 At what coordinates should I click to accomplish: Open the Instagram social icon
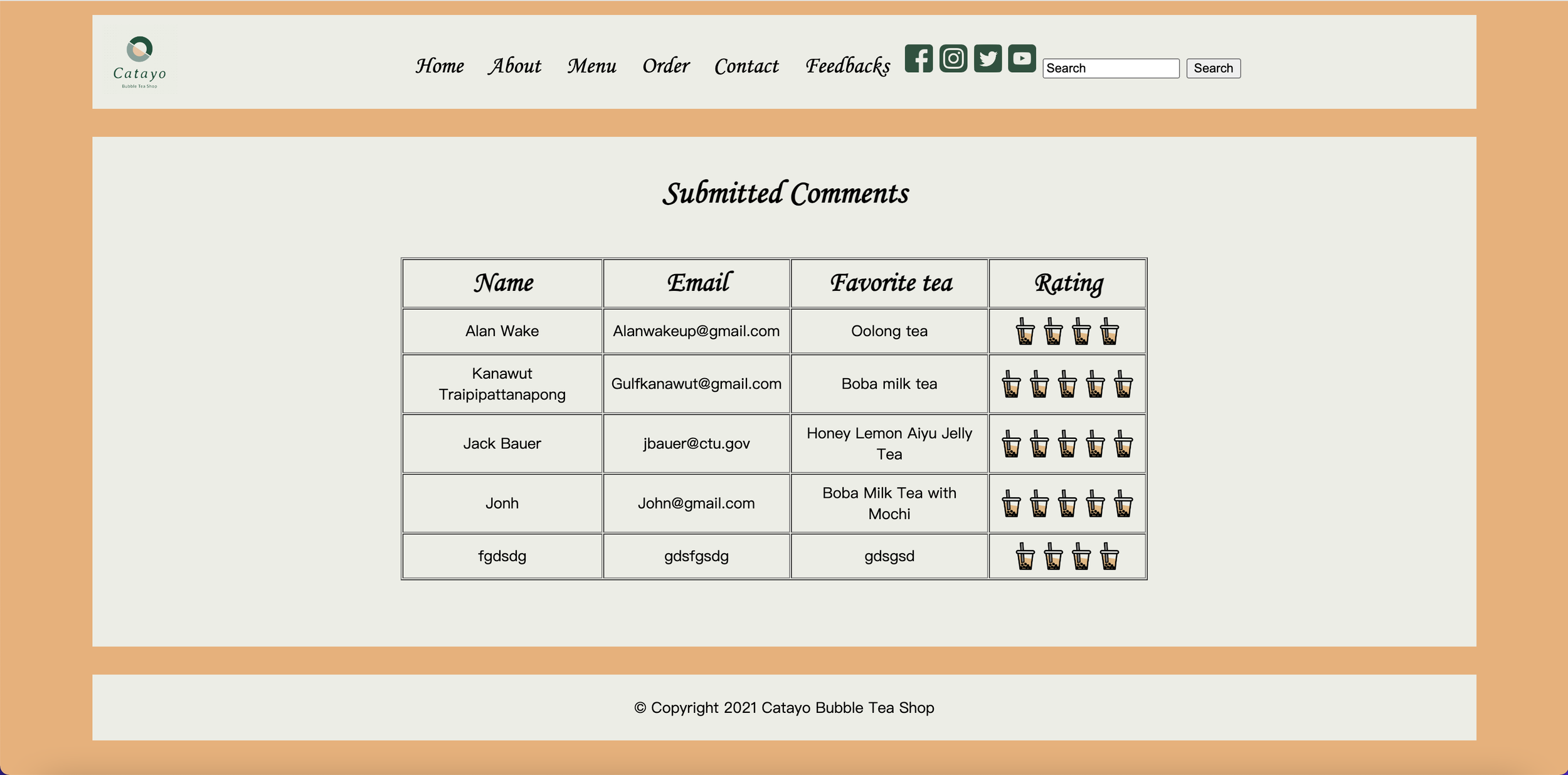pyautogui.click(x=953, y=58)
